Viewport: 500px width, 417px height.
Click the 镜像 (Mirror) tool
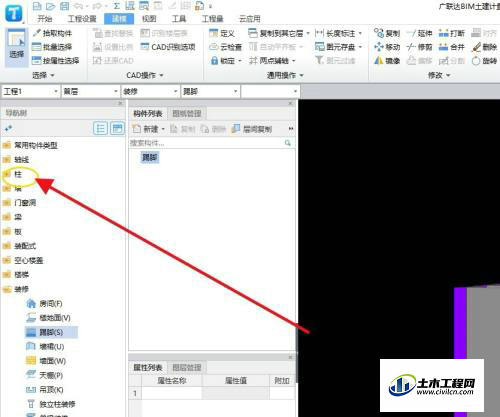387,61
